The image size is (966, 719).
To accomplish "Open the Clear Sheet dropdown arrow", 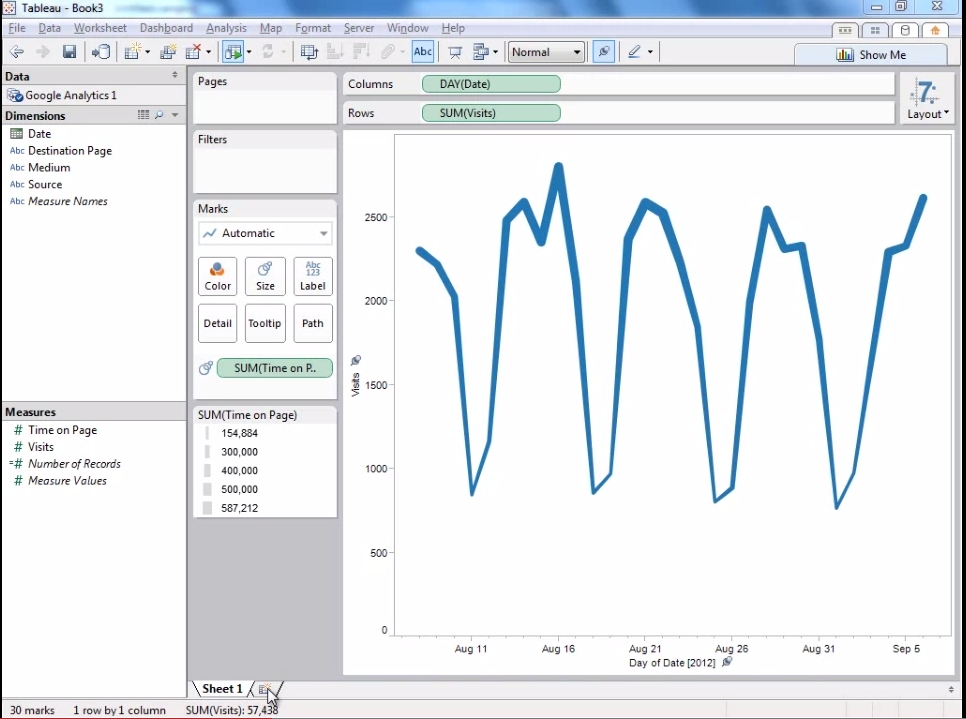I will coord(208,52).
